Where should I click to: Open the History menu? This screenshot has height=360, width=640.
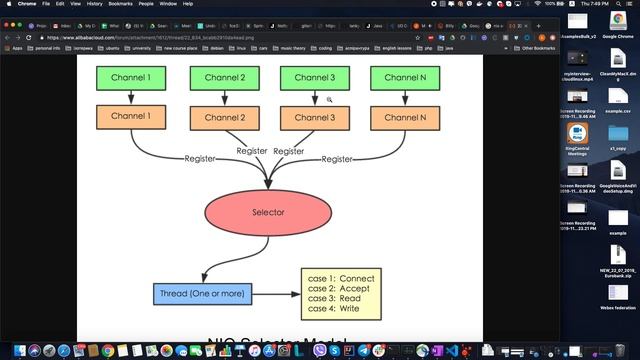[94, 4]
